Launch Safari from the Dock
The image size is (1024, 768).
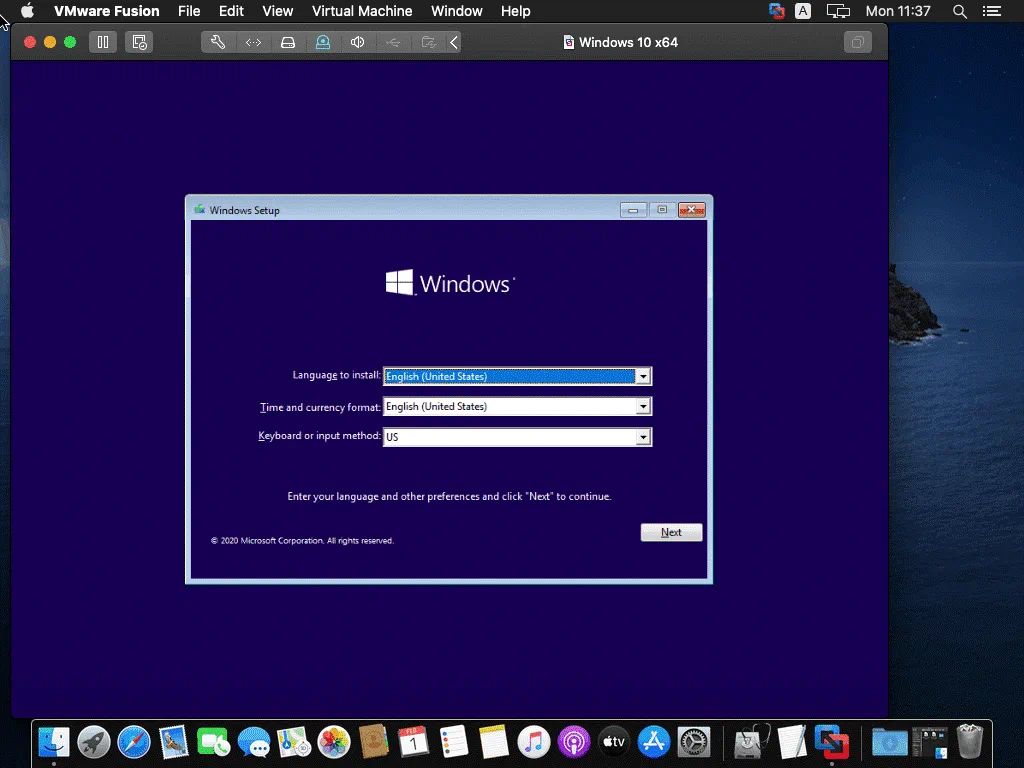[134, 741]
